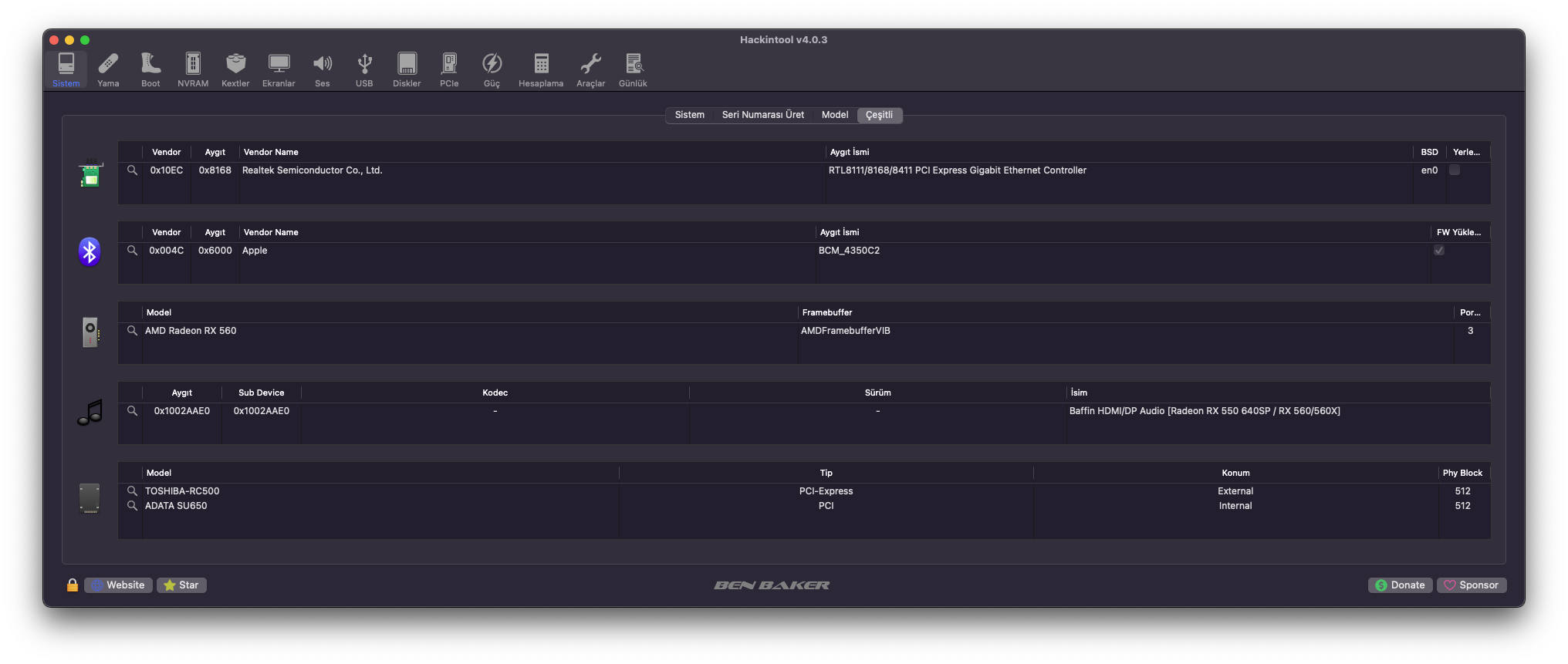1568x664 pixels.
Task: Click the magnifier beside AMD Radeon RX 560
Action: pos(132,331)
